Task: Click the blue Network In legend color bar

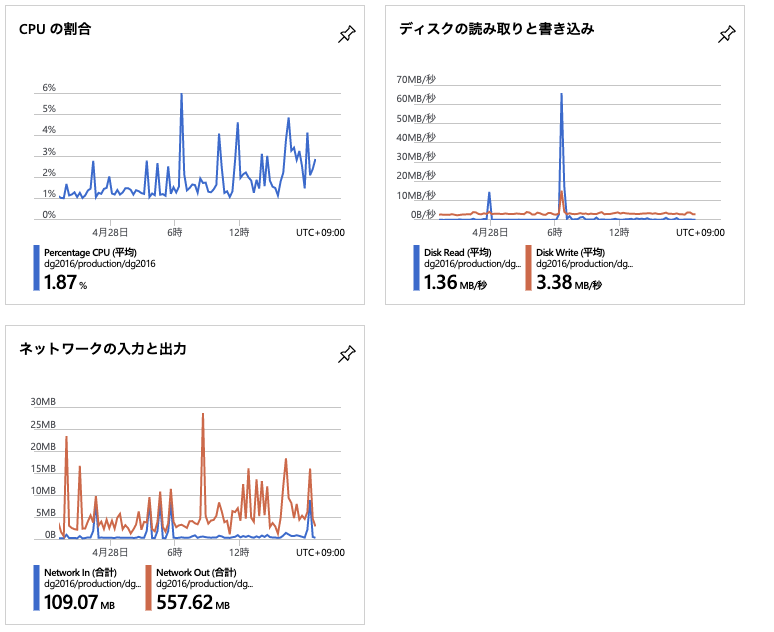Action: tap(36, 587)
